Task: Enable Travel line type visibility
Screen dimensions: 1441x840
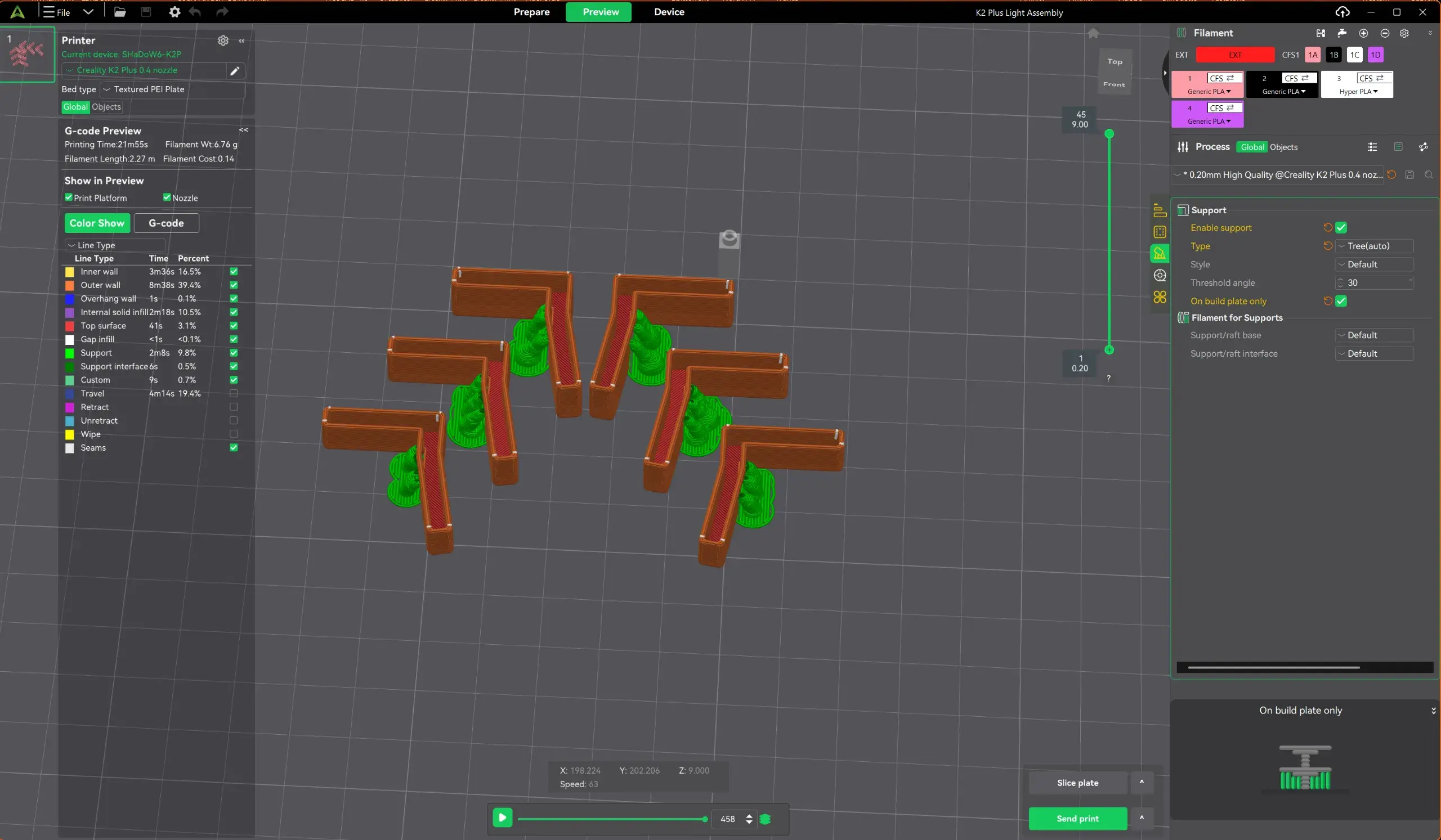Action: (x=233, y=393)
